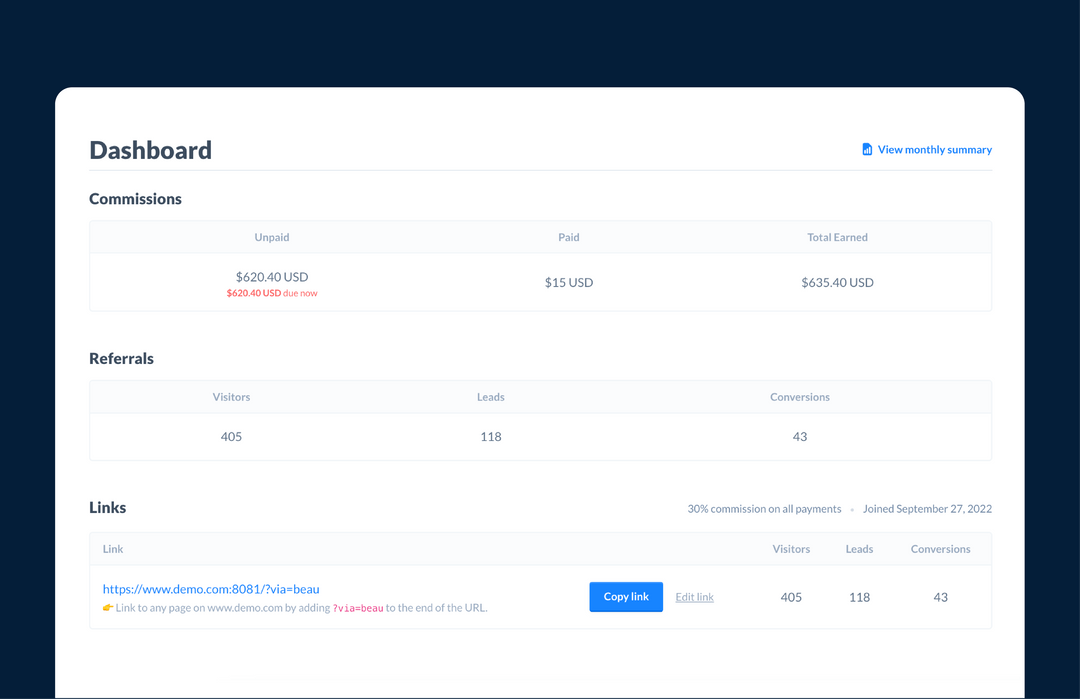Open the affiliate URL https://www.demo.com:8081/?via=beau

tap(210, 589)
